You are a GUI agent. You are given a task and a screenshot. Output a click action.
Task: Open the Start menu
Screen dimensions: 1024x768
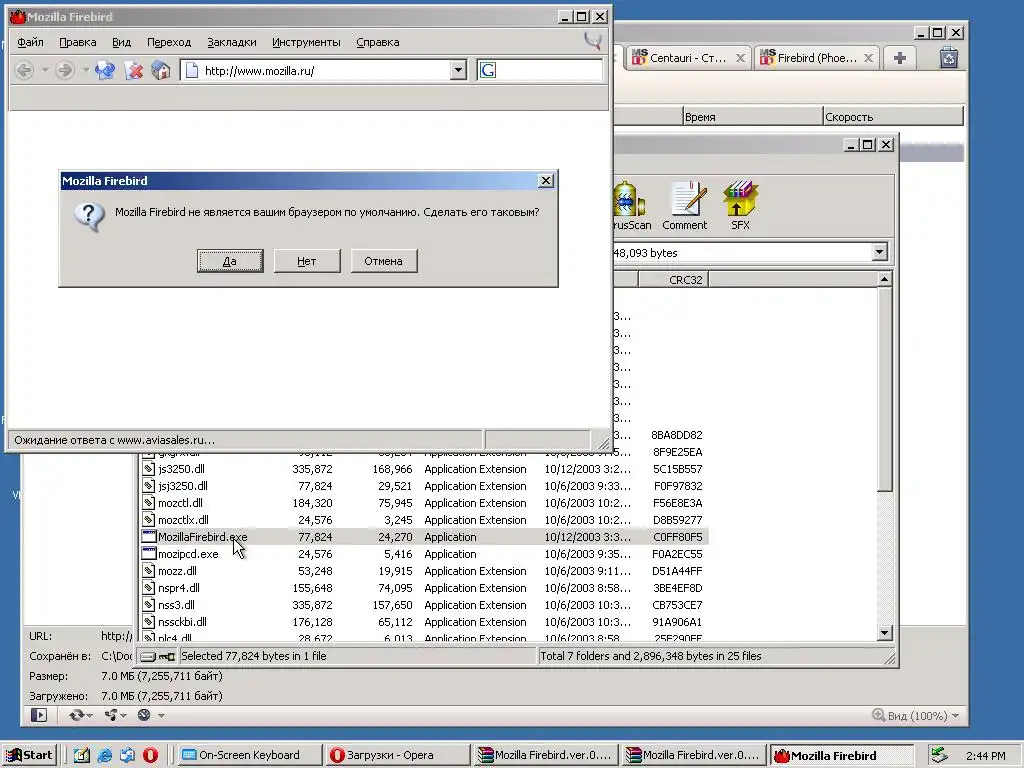(x=29, y=755)
